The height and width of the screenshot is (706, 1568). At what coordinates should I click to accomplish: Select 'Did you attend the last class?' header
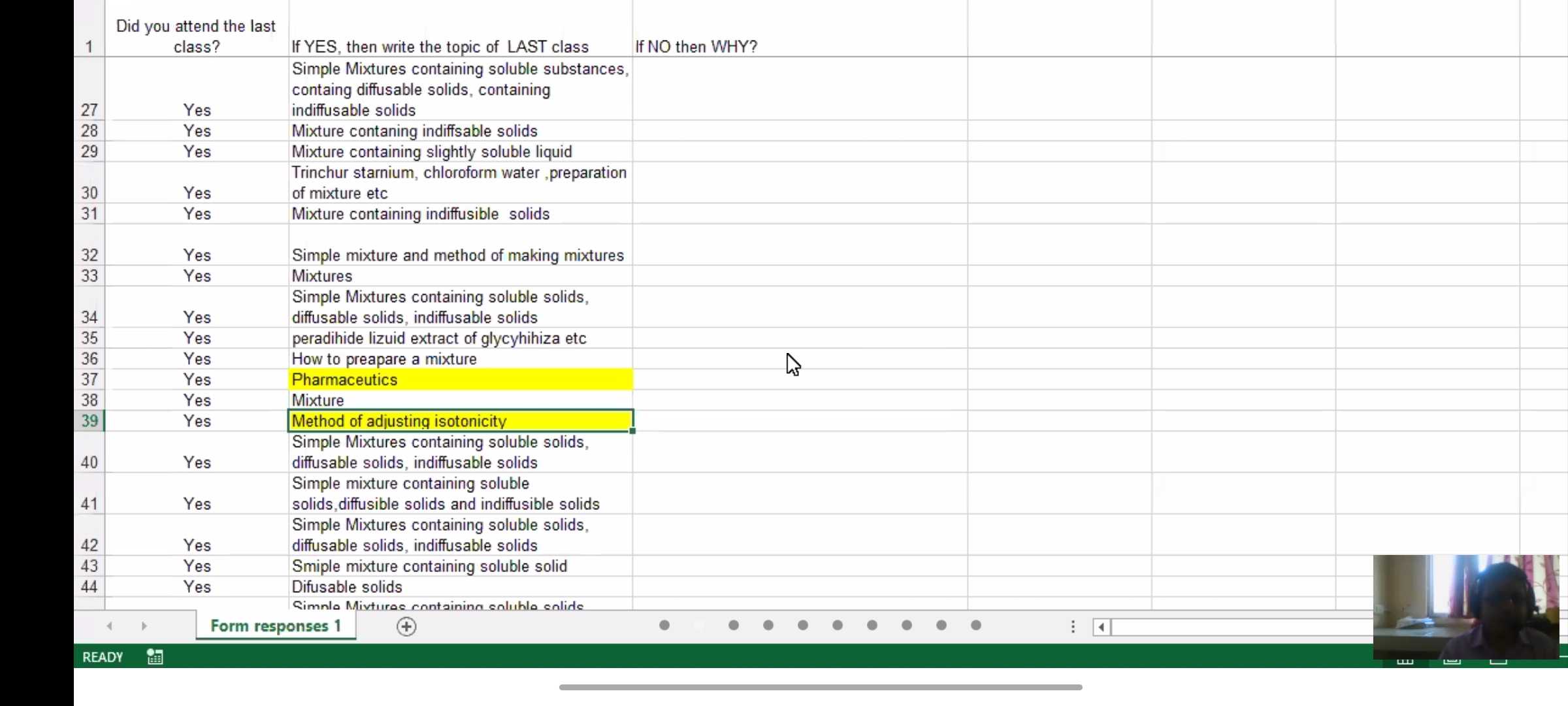[196, 37]
